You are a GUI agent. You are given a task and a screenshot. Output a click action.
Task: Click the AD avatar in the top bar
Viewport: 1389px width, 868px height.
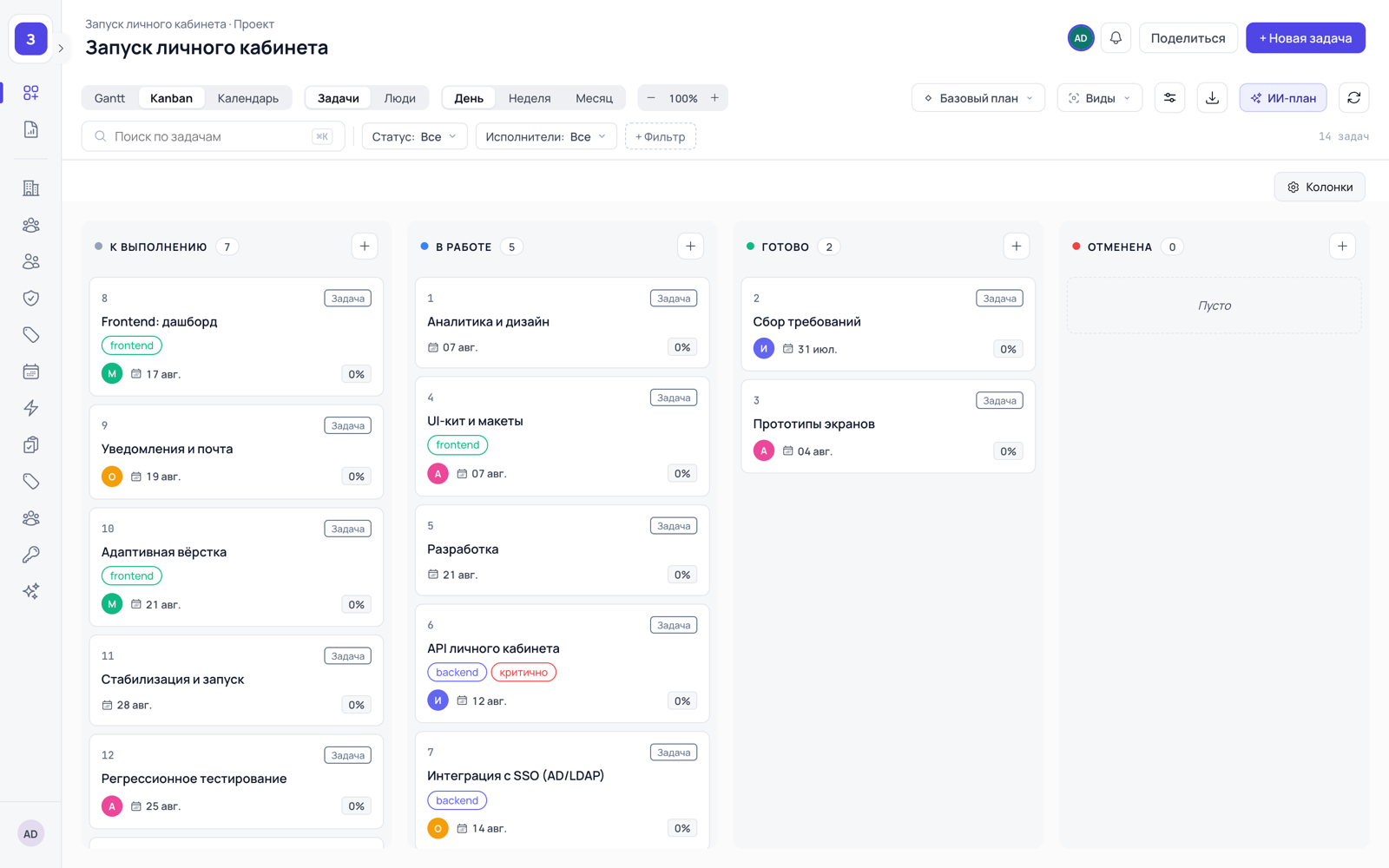[1081, 38]
